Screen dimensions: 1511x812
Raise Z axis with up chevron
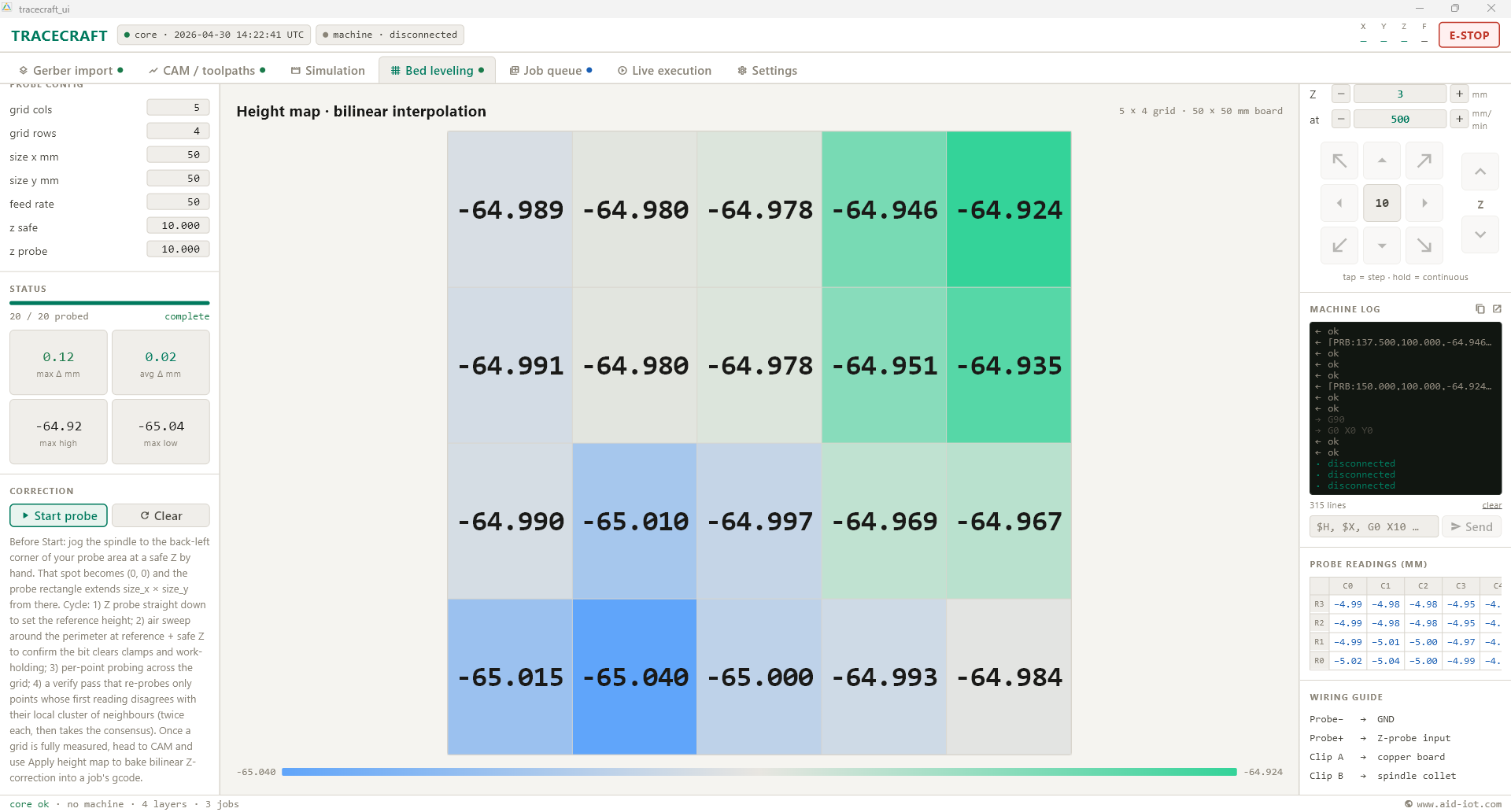(1480, 172)
